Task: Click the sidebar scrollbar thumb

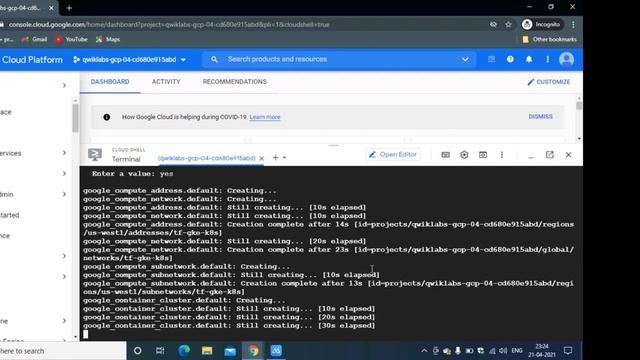Action: pyautogui.click(x=76, y=118)
